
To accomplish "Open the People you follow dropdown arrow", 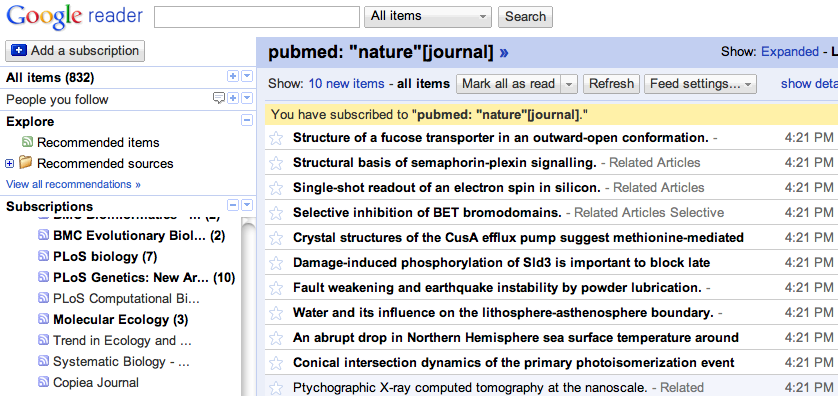I will click(x=246, y=98).
